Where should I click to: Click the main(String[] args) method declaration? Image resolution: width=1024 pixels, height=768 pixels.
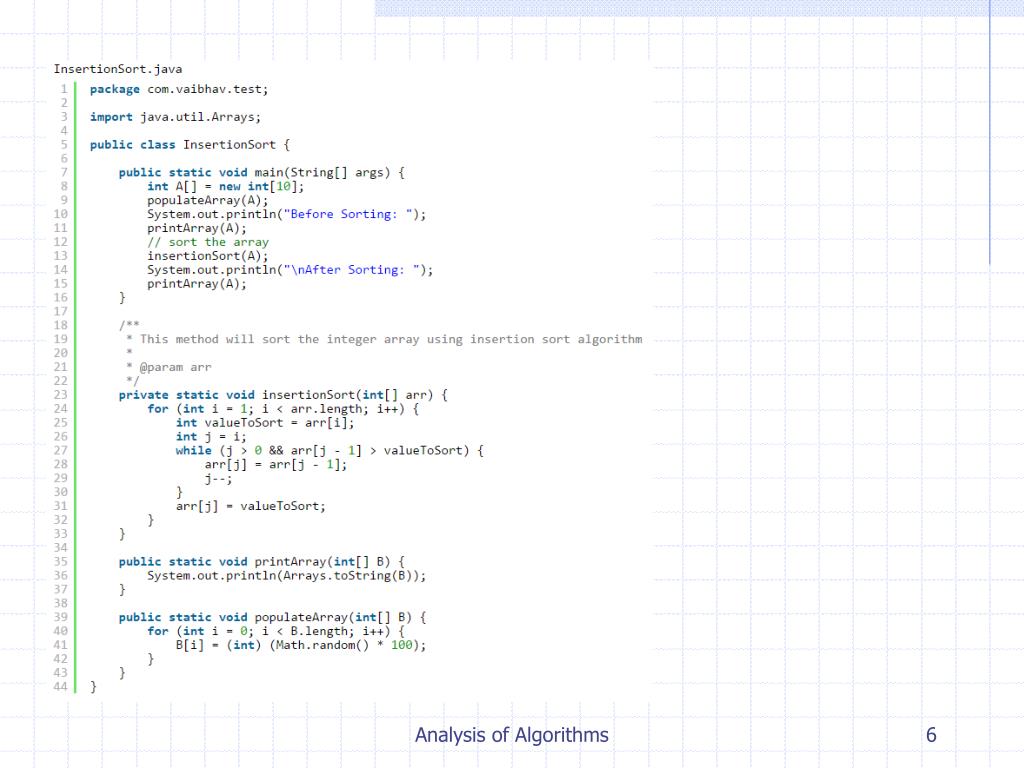point(262,172)
